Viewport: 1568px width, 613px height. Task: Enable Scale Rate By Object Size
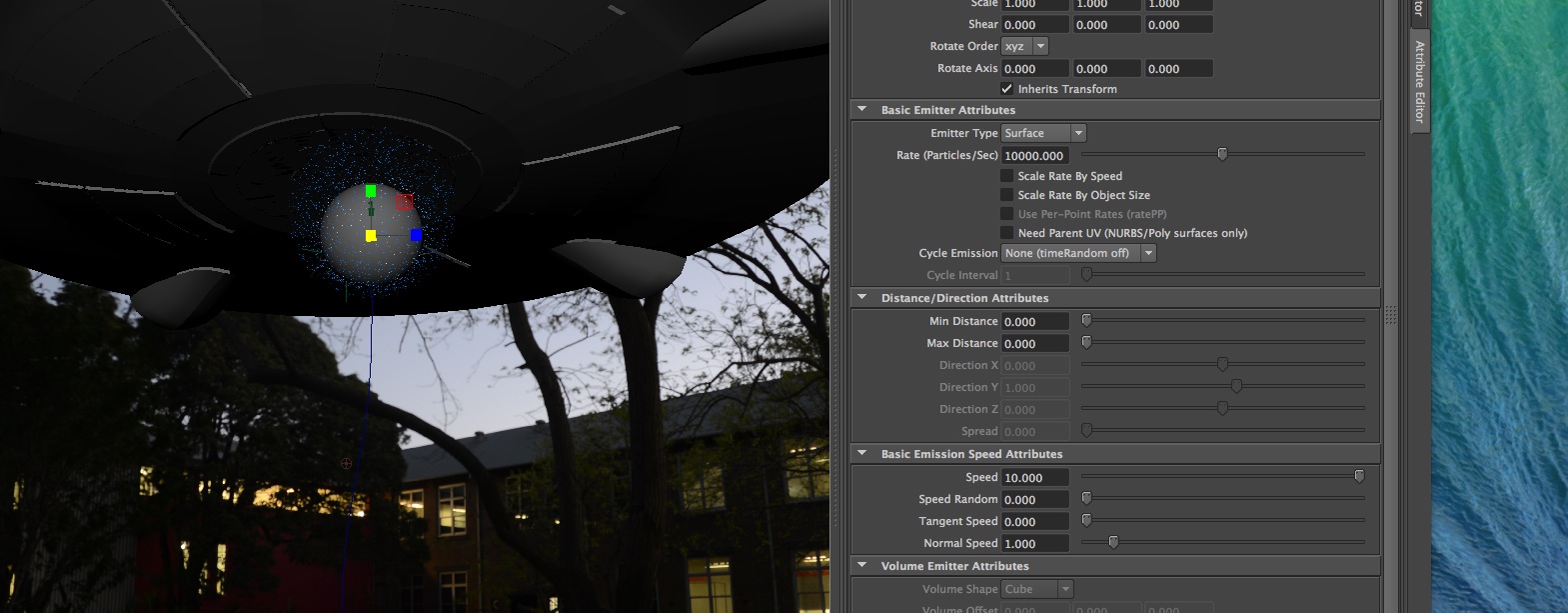(1007, 195)
